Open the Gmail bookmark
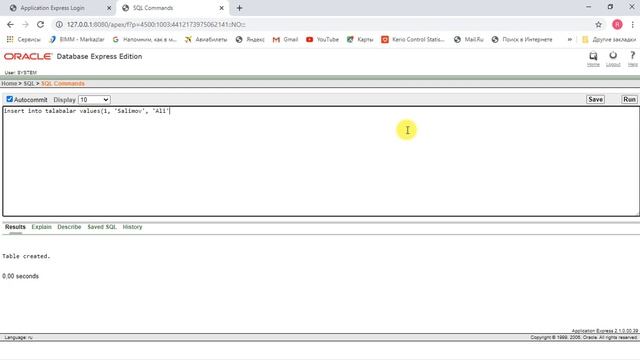Screen dimensions: 640x360 (285, 40)
